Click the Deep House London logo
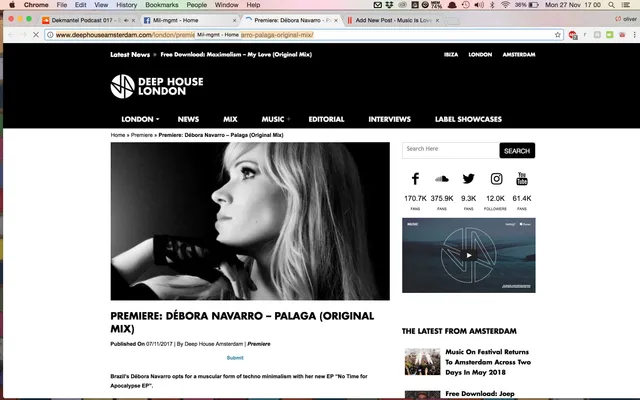640x400 pixels. 157,86
